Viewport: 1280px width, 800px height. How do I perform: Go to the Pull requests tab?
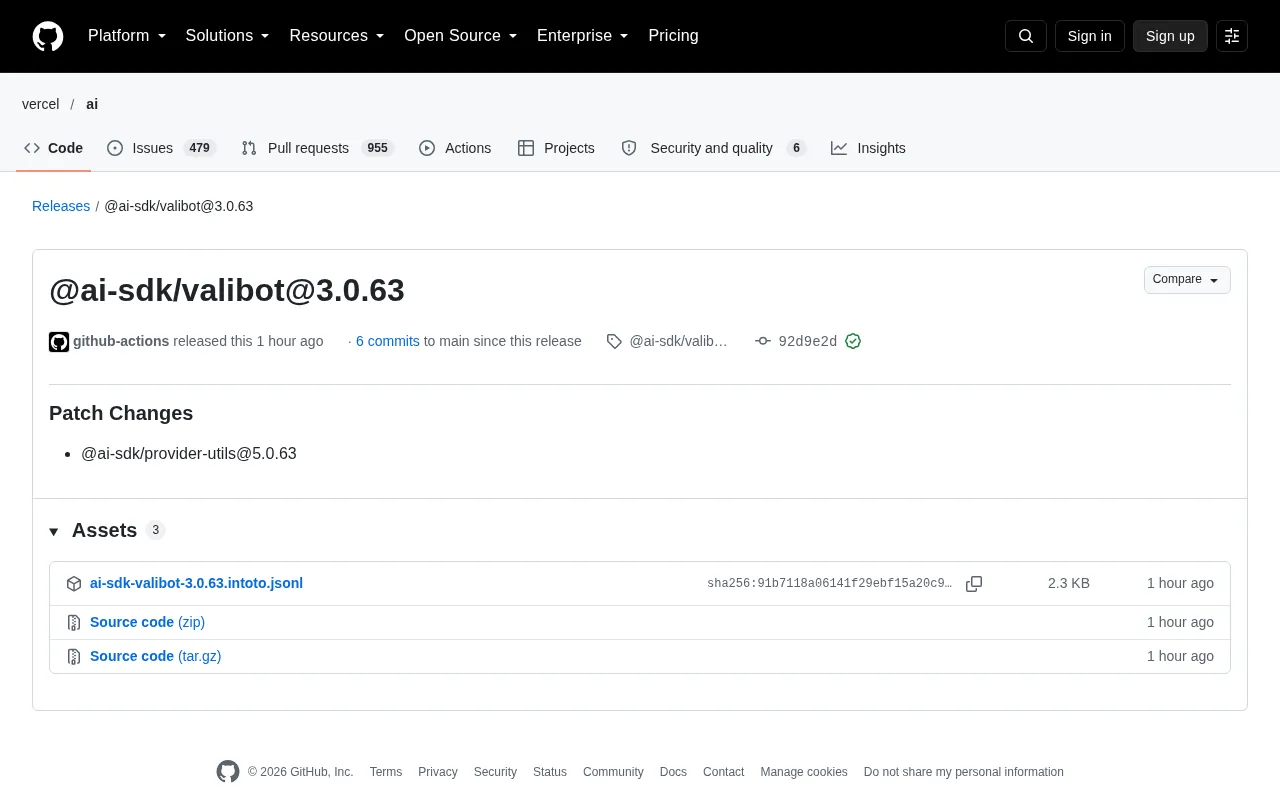[x=317, y=148]
